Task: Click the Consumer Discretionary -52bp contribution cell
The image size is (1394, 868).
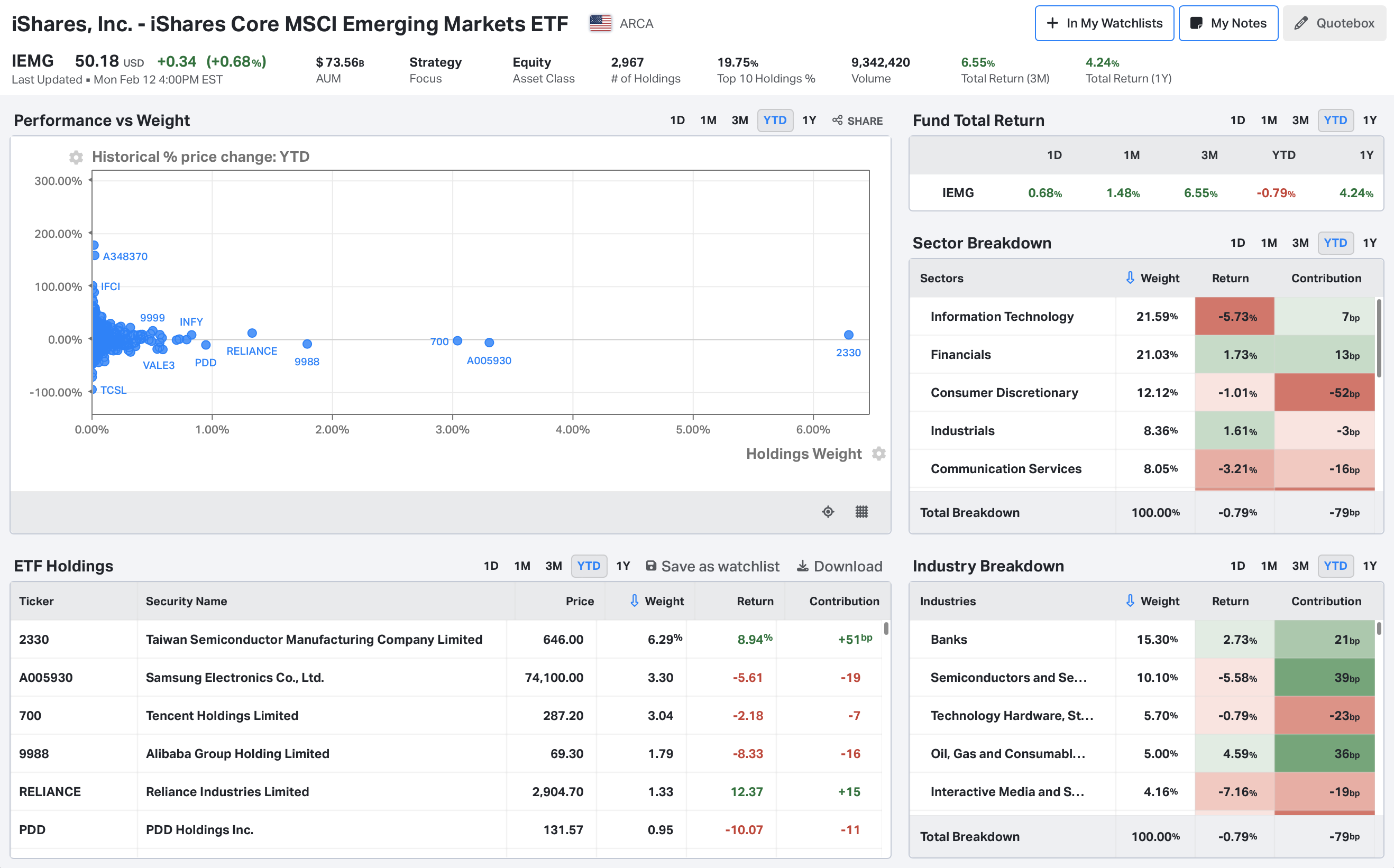Action: tap(1325, 393)
